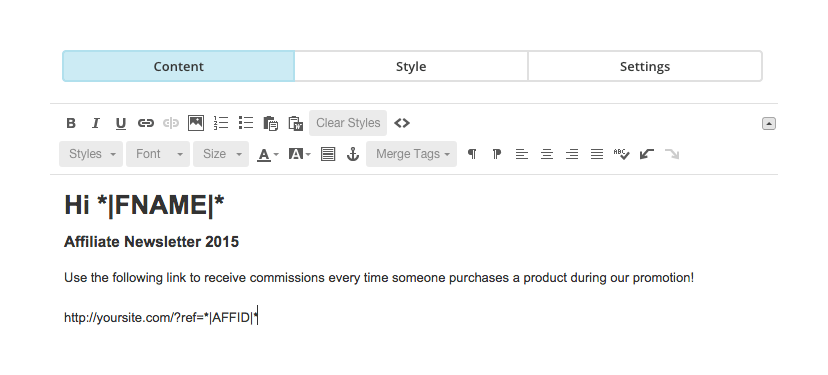Switch to the Style tab
828x375 pixels.
tap(411, 66)
